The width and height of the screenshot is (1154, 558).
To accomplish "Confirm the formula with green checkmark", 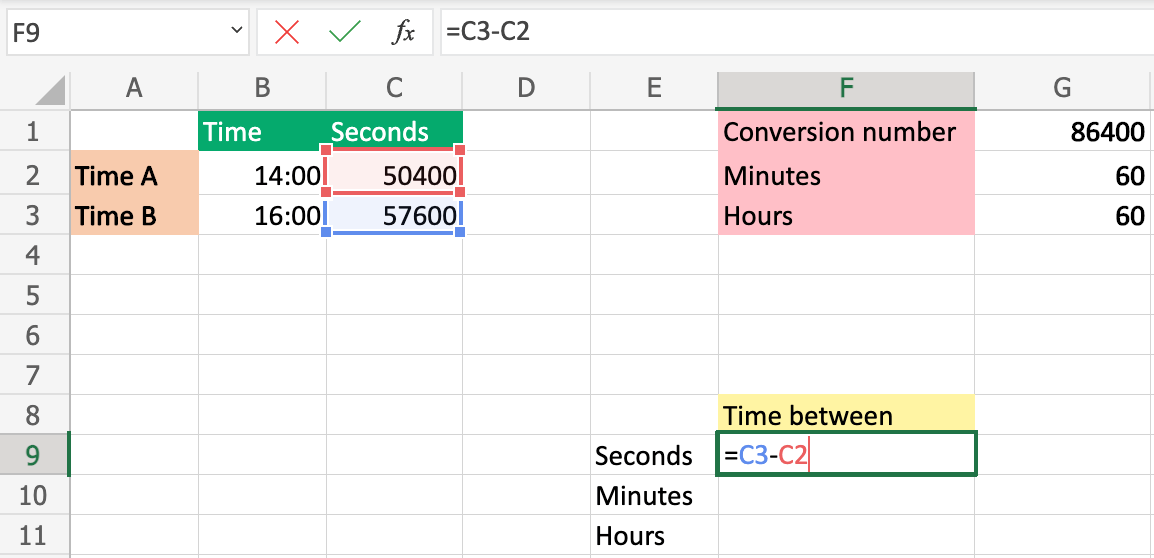I will (x=345, y=32).
